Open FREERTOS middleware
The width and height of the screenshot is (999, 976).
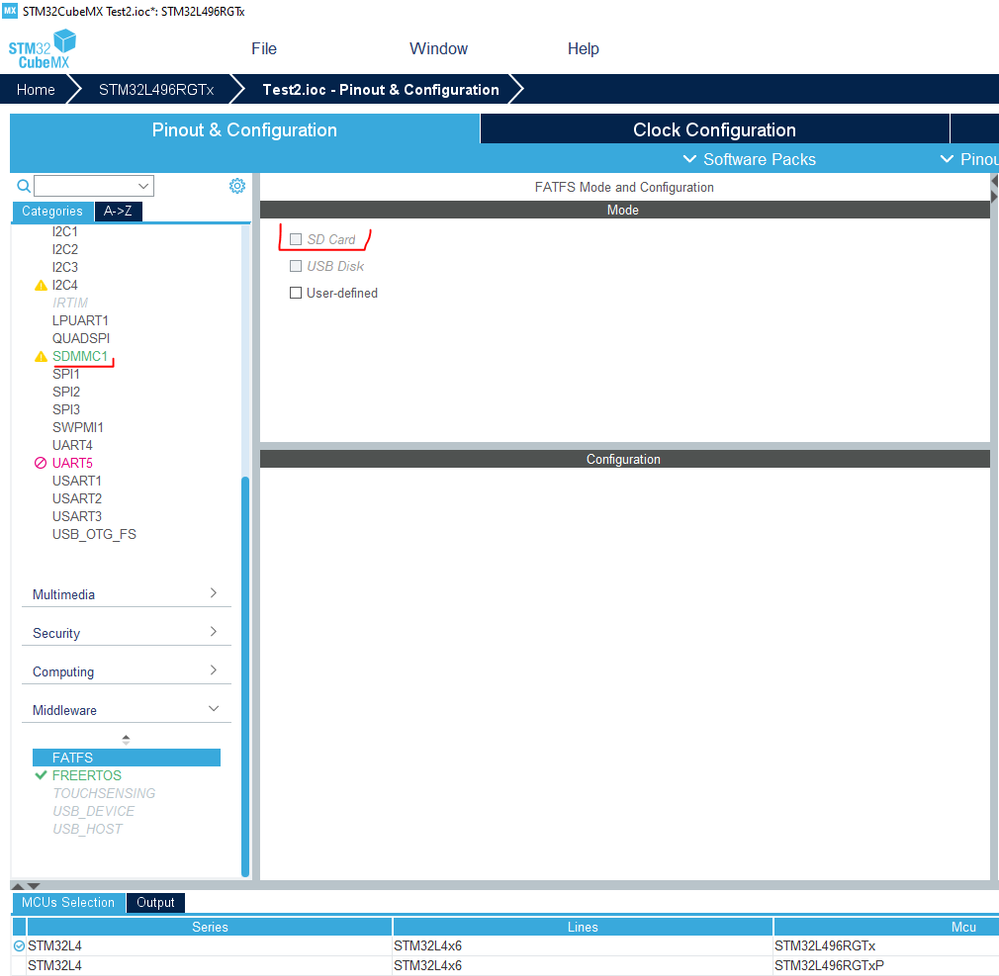(87, 775)
